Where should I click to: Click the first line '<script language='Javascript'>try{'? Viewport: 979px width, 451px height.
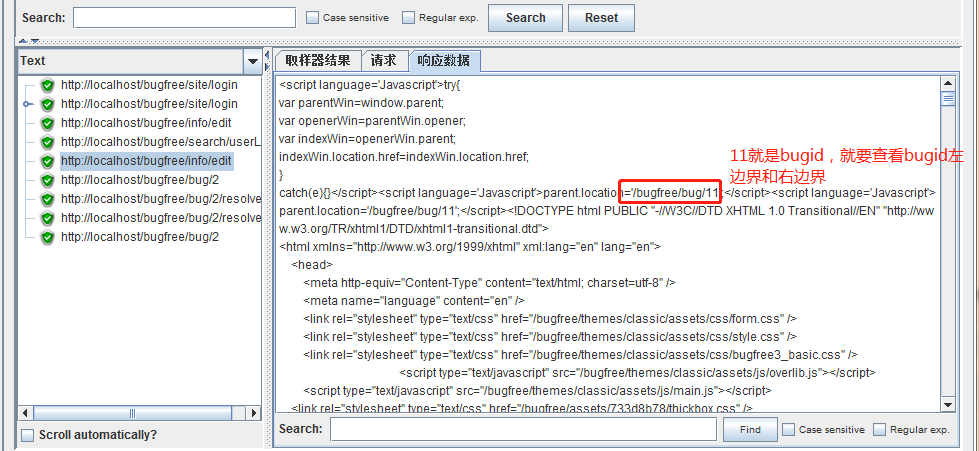point(370,84)
